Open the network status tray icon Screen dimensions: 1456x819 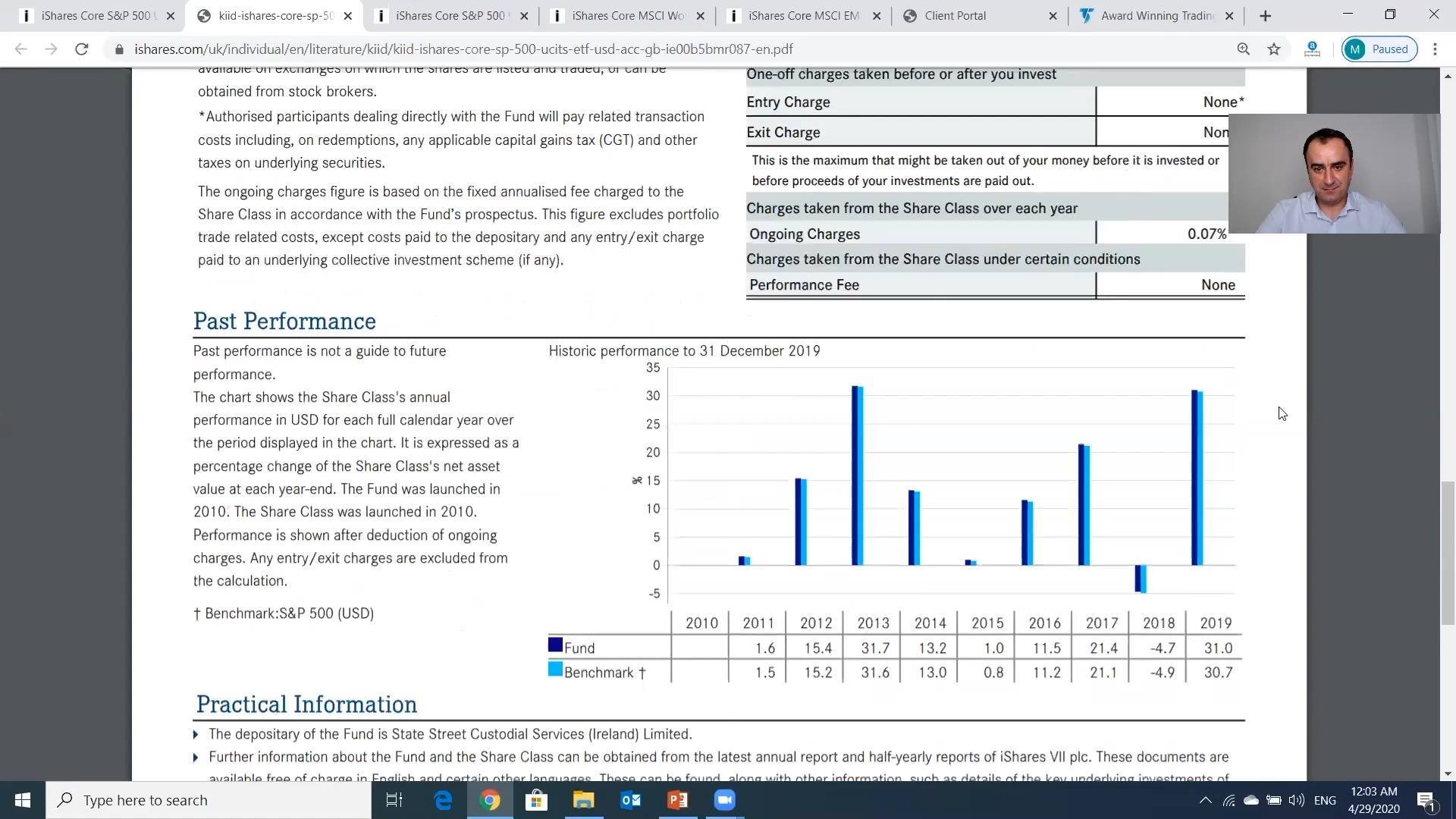[1228, 800]
